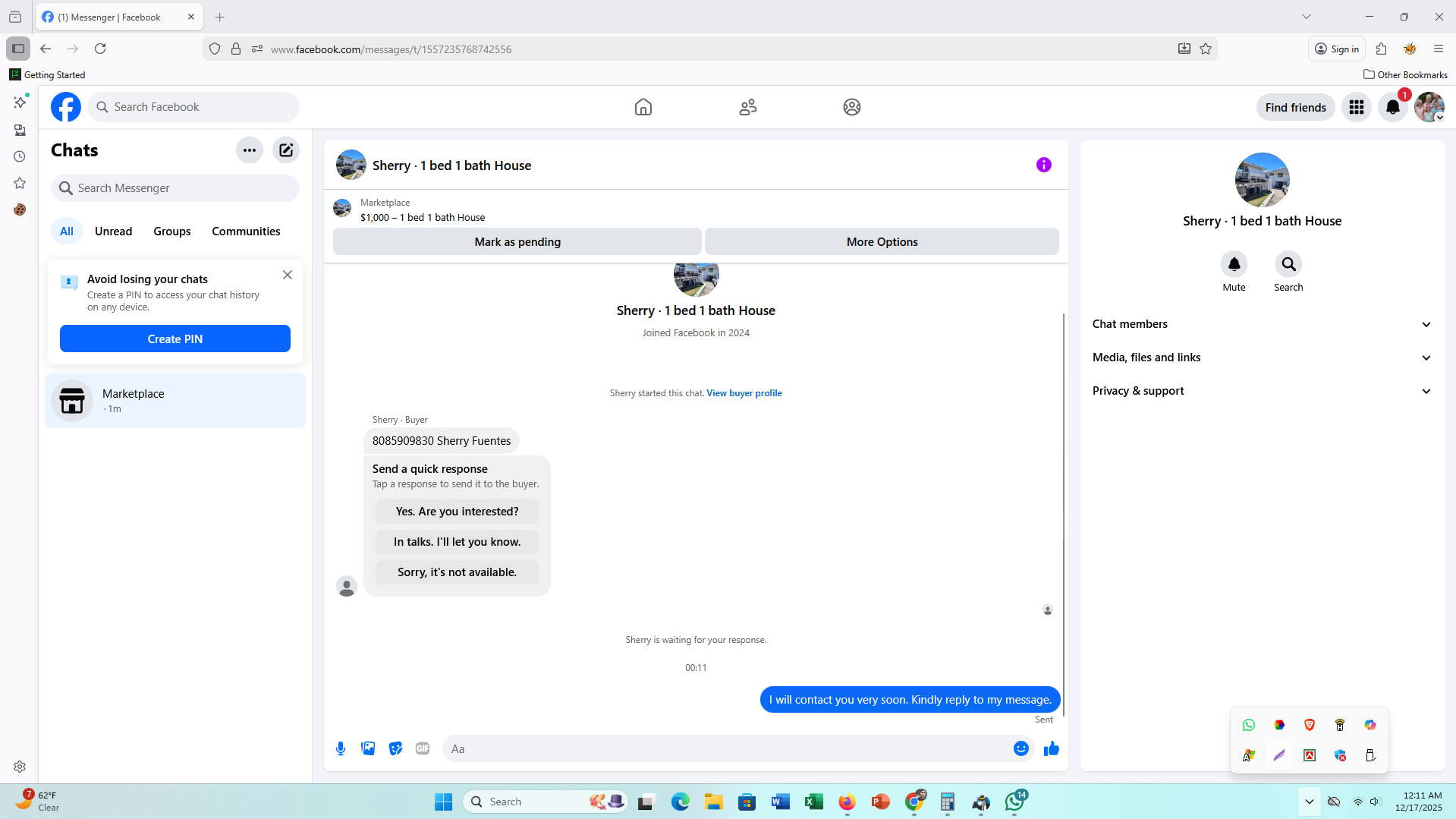Click the WhatsApp icon in tray overflow
The width and height of the screenshot is (1456, 819).
[1249, 725]
